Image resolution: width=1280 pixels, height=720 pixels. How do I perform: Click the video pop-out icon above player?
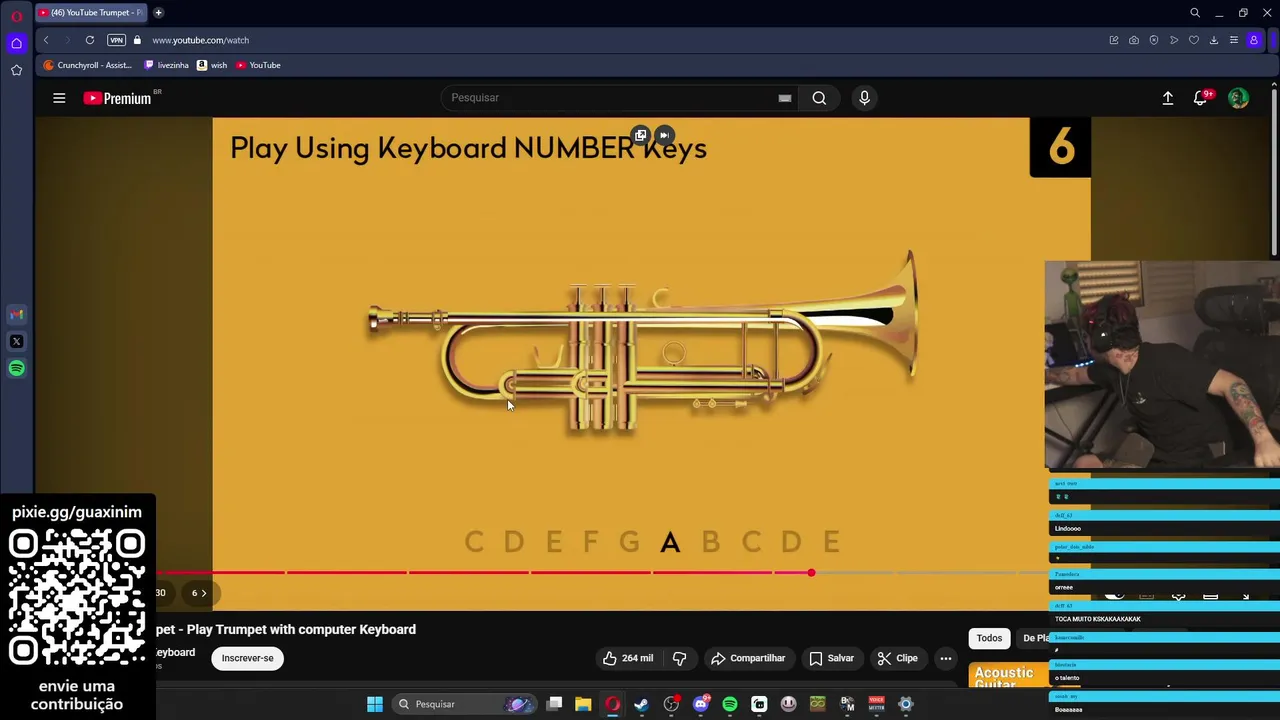coord(641,135)
